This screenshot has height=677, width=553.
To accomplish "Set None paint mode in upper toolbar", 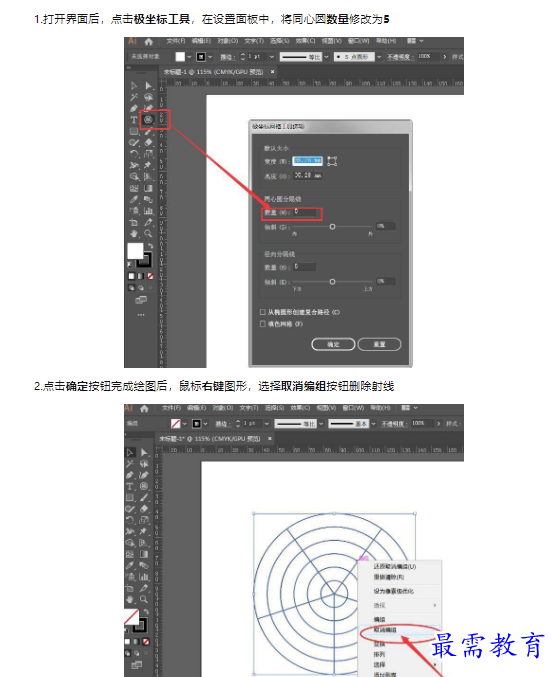I will pos(150,276).
